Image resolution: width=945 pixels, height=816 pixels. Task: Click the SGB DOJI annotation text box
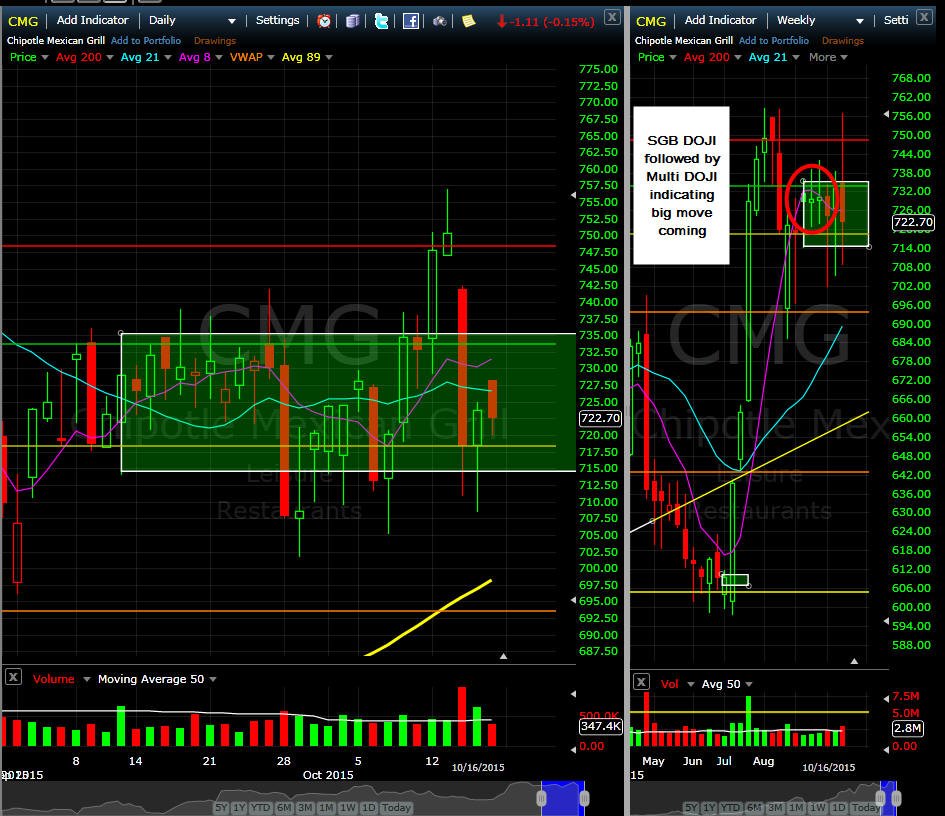(x=681, y=186)
